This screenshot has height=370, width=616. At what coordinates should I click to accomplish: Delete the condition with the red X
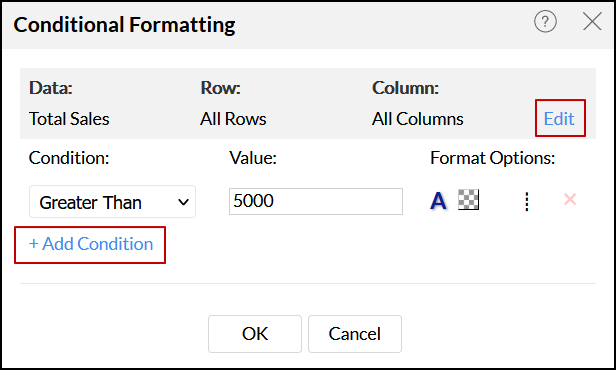570,200
